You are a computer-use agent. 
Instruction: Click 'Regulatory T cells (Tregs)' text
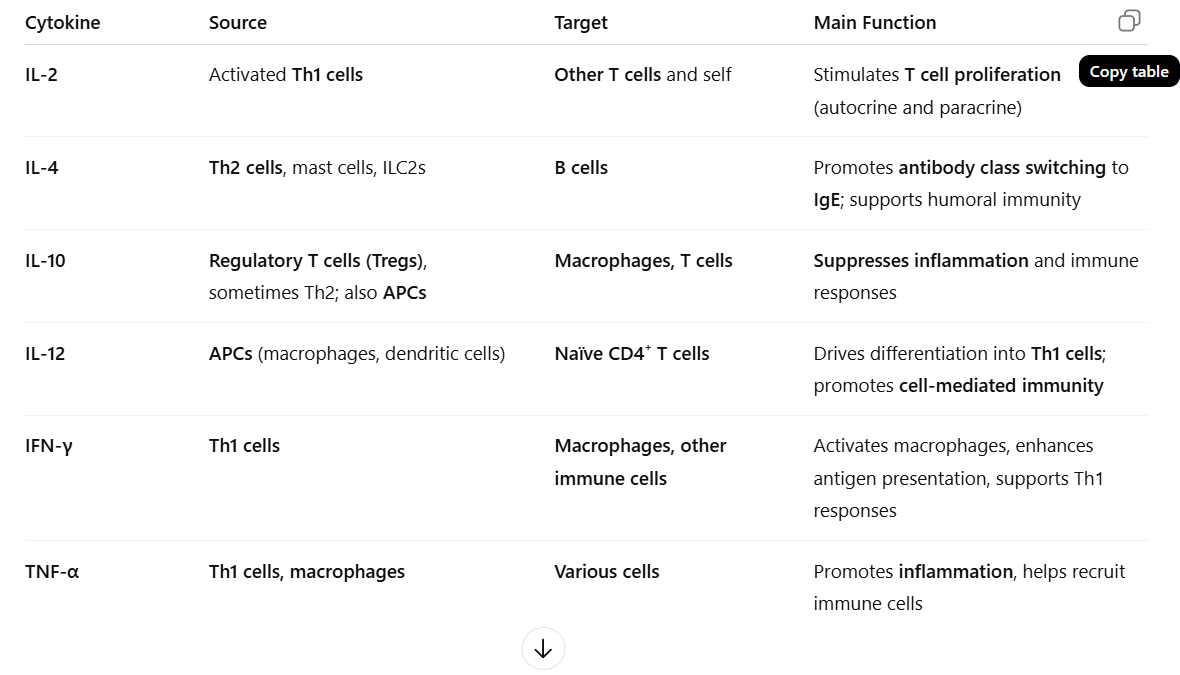318,261
